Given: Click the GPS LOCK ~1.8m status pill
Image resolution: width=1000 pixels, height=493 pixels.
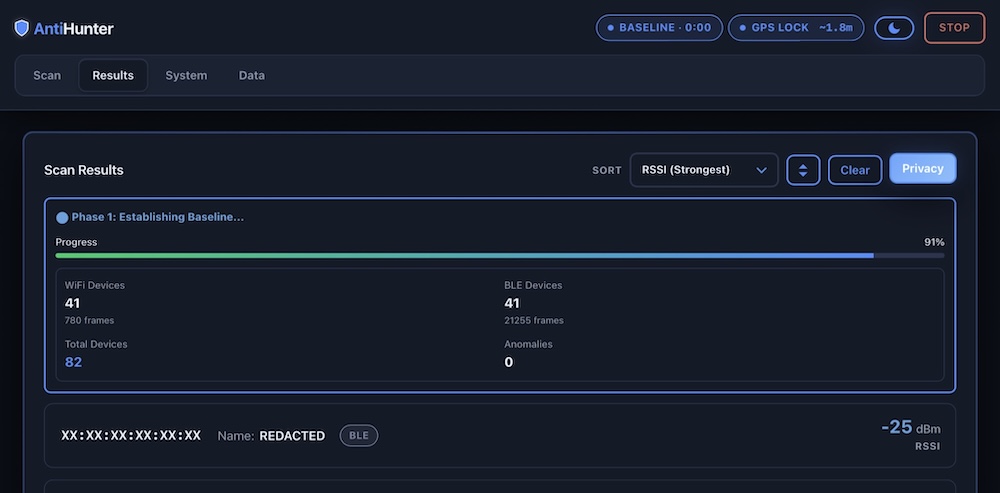Looking at the screenshot, I should (x=796, y=28).
